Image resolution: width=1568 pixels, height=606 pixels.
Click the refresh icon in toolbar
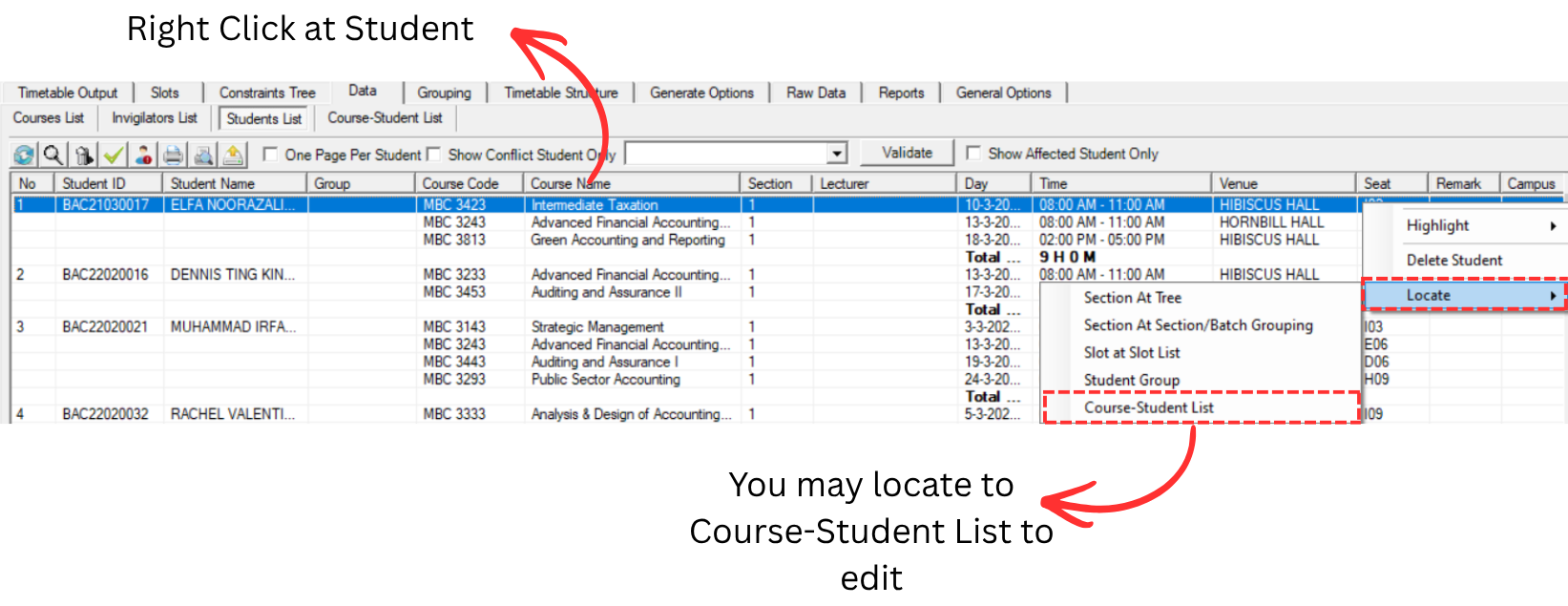point(24,155)
